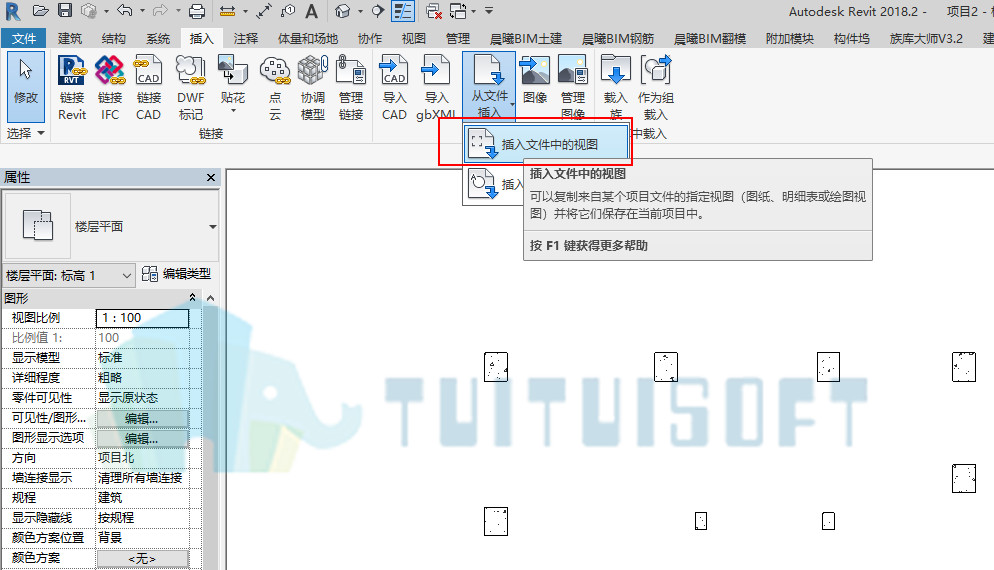This screenshot has width=994, height=570.
Task: Click the Save floppy disk icon
Action: [65, 11]
